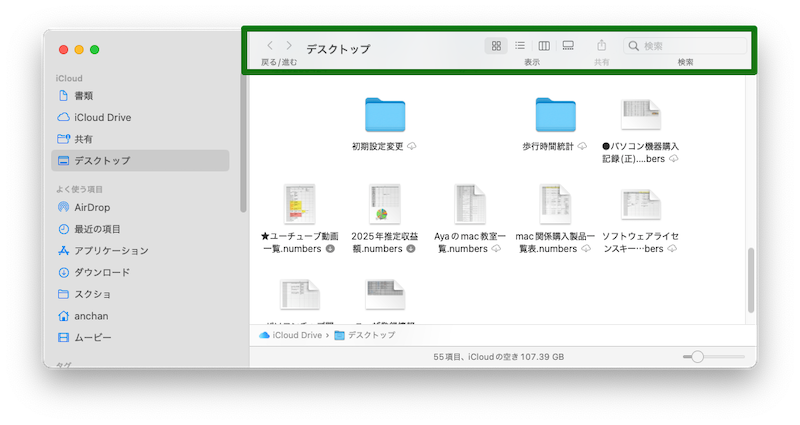Select ソフトウェアライセンスキー file icon
800x425 pixels.
click(641, 205)
